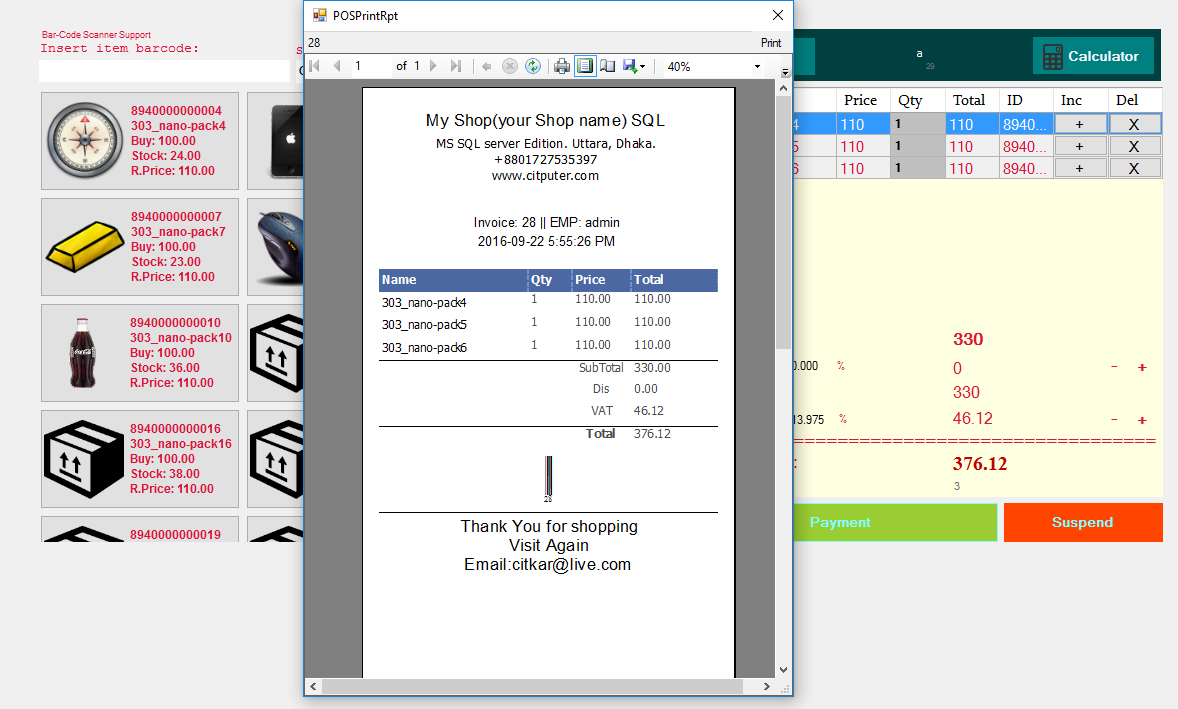The width and height of the screenshot is (1178, 709).
Task: Toggle Print Layout view in the report viewer
Action: click(x=585, y=67)
